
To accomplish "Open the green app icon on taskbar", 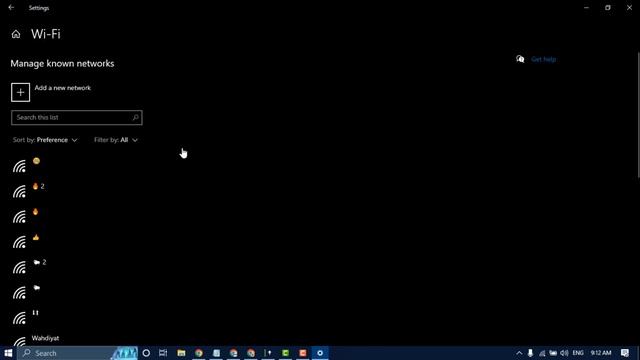I will point(285,353).
